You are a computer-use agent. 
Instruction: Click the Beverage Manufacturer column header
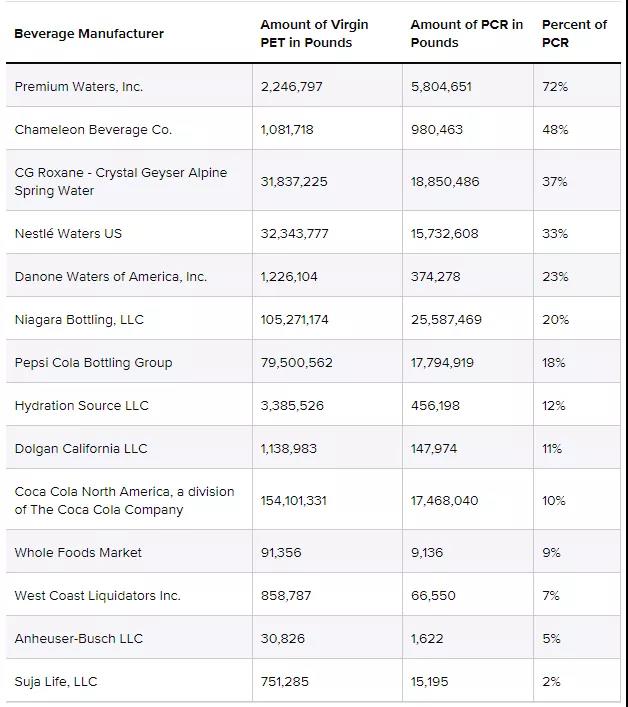pos(89,34)
